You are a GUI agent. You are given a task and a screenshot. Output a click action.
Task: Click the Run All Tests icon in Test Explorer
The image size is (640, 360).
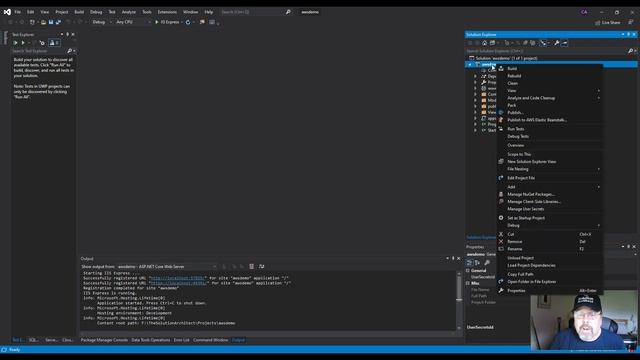coord(15,42)
